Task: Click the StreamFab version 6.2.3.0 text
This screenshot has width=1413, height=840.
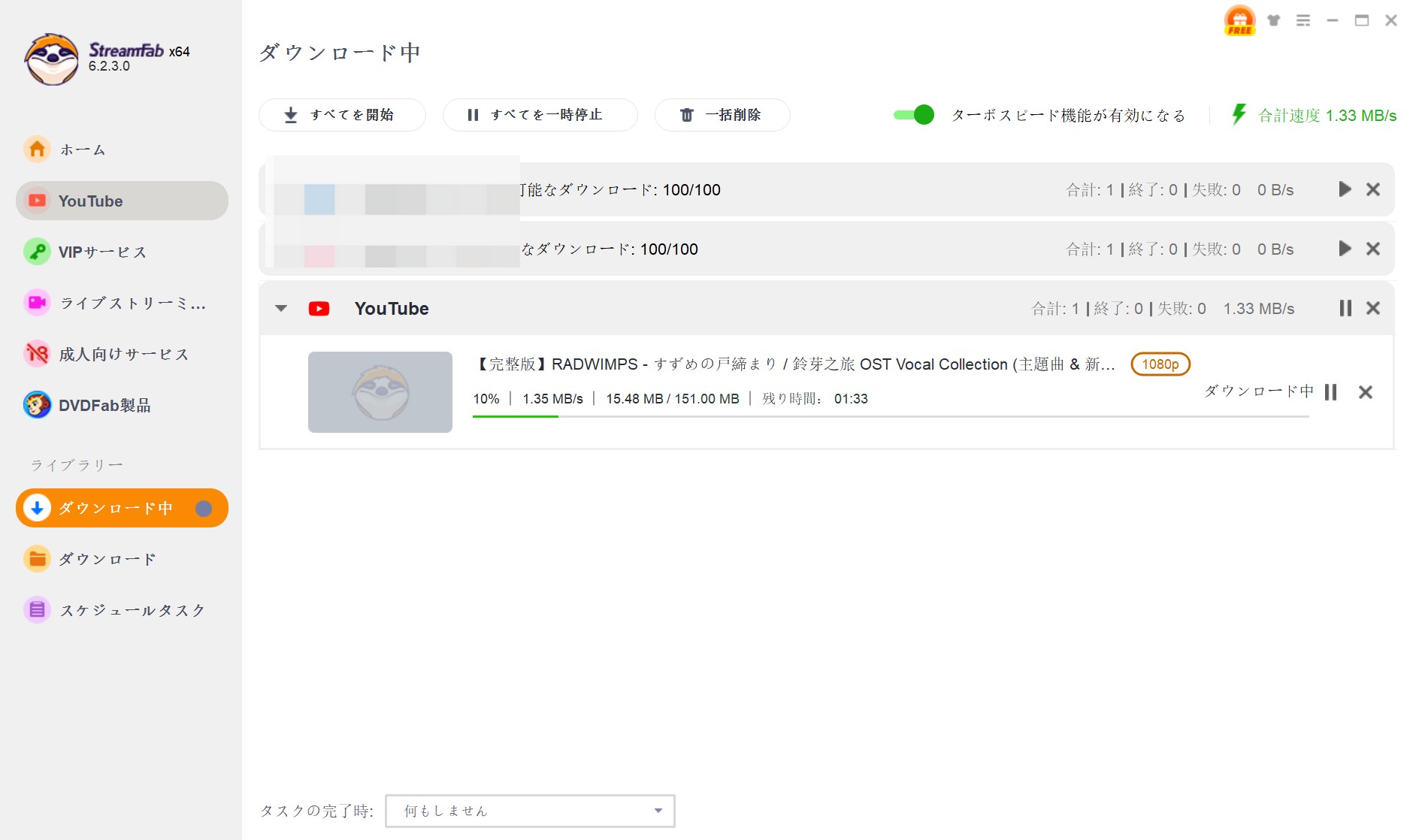Action: click(x=109, y=66)
